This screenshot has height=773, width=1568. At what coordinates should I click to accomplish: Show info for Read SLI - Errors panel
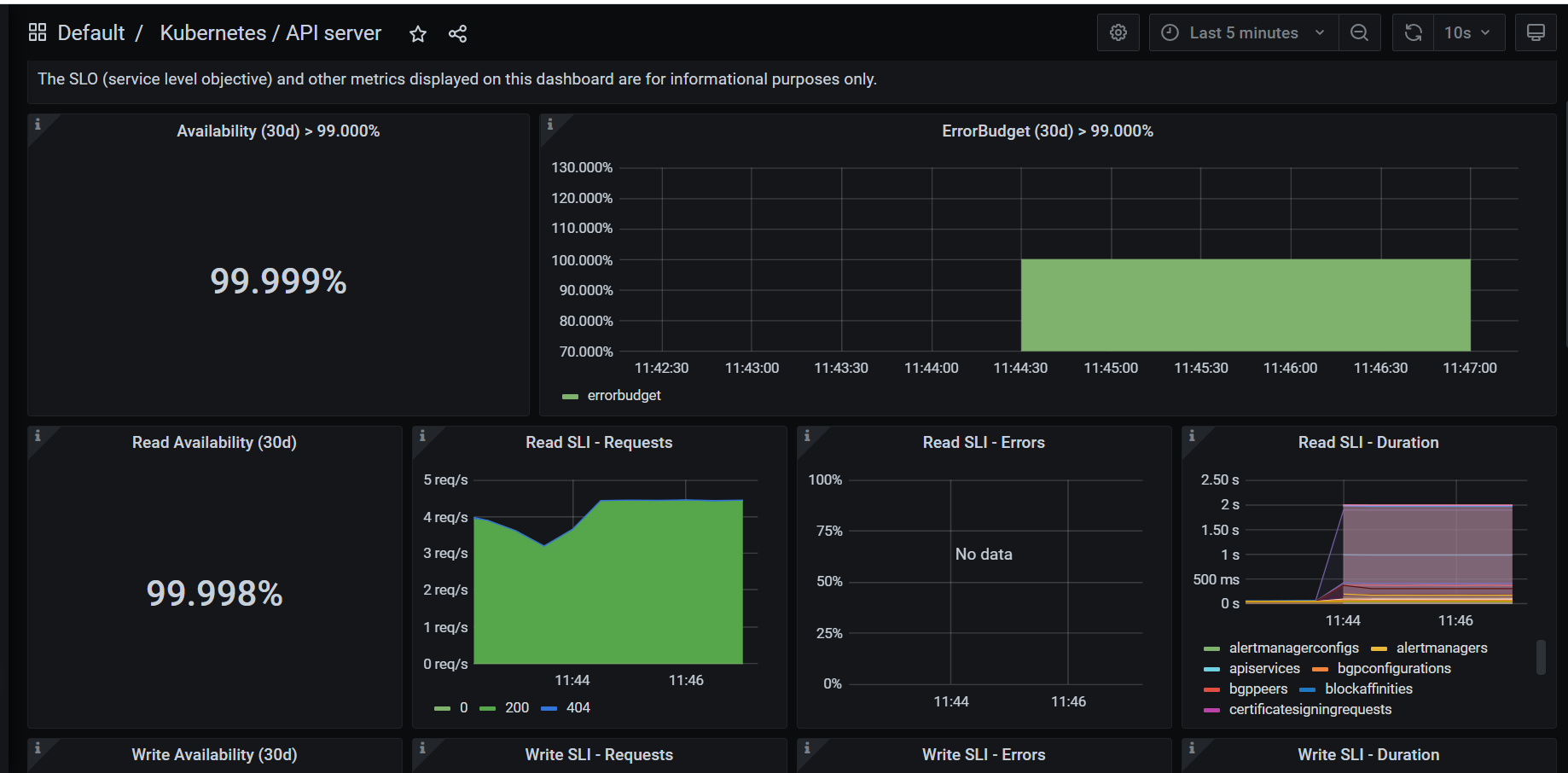click(x=807, y=436)
